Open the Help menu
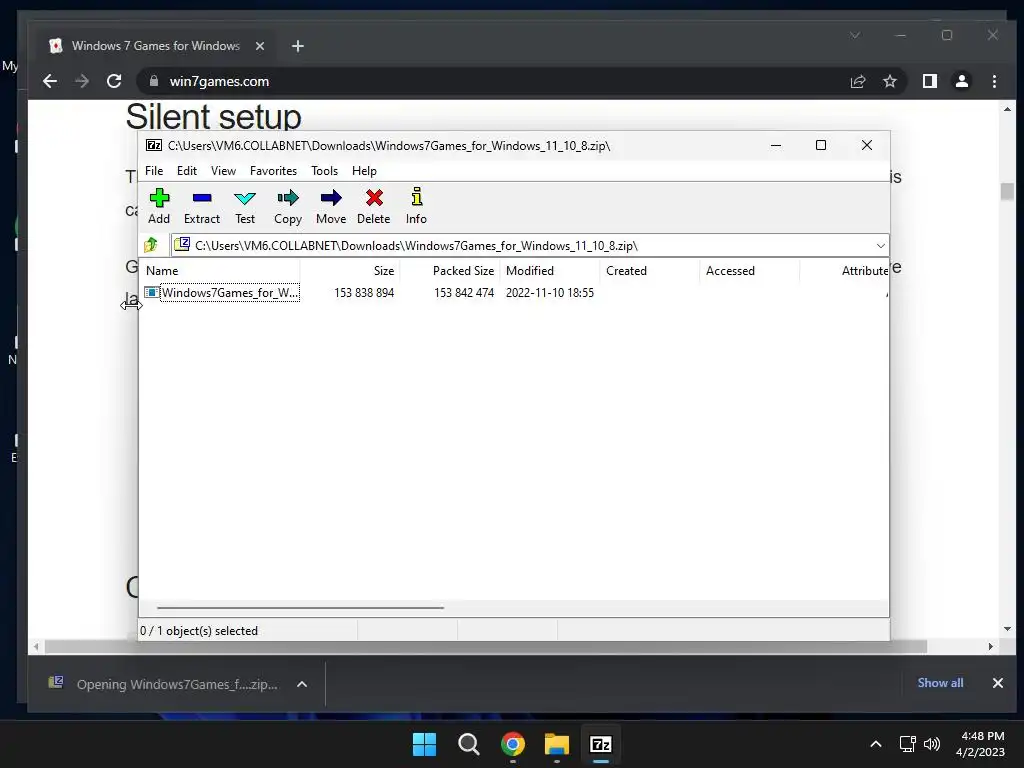 [x=364, y=170]
